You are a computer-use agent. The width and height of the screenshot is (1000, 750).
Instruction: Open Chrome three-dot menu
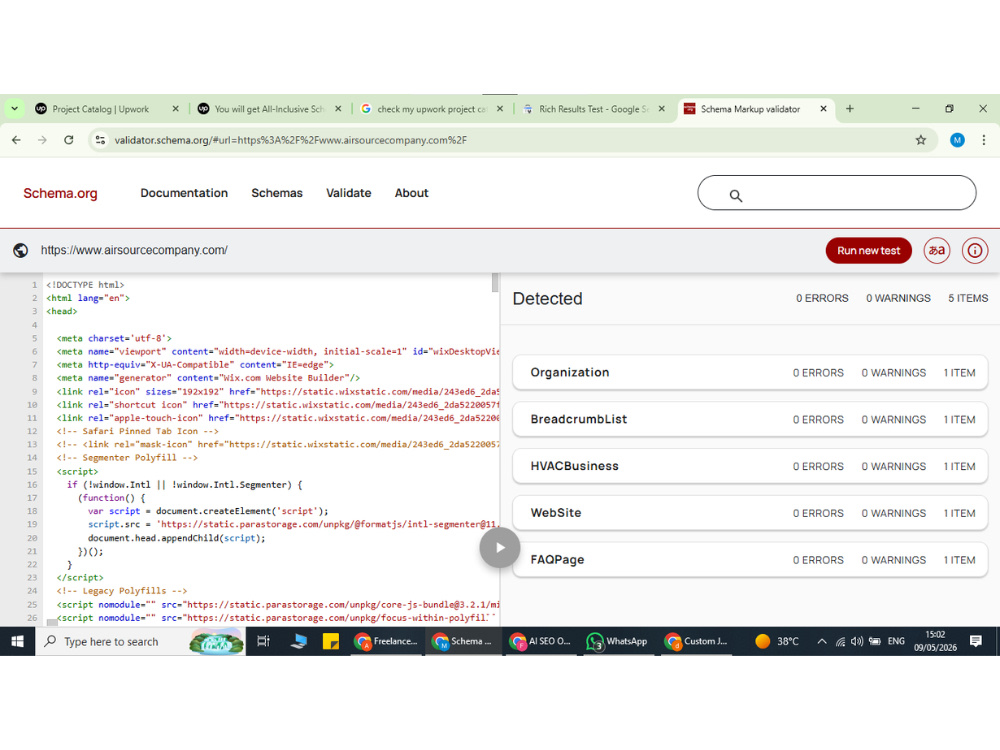[x=983, y=140]
